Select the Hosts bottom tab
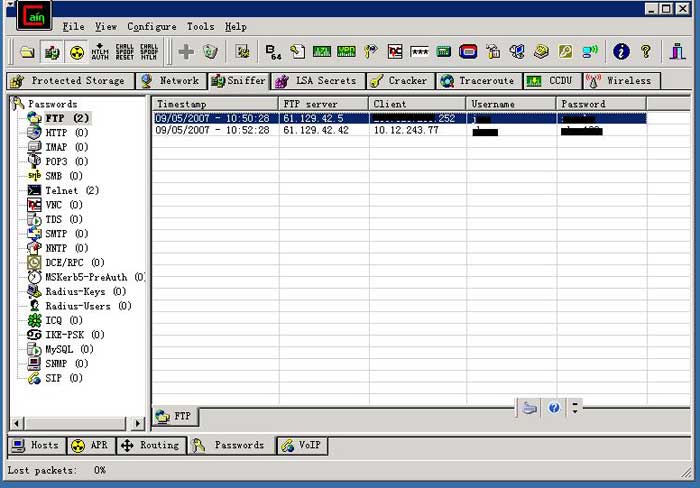 pyautogui.click(x=37, y=446)
